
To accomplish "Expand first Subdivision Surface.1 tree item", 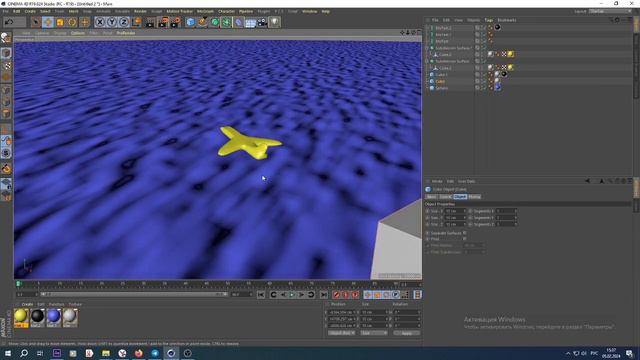I will click(427, 48).
